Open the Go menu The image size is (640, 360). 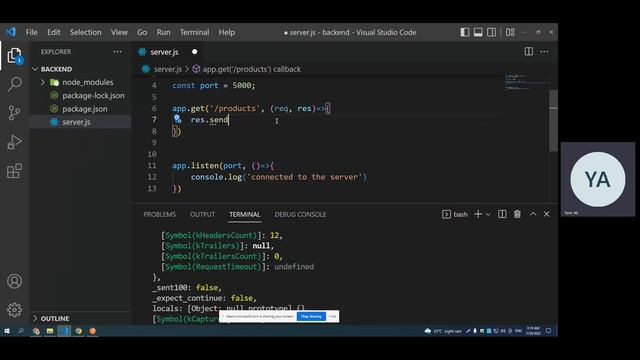pos(142,32)
